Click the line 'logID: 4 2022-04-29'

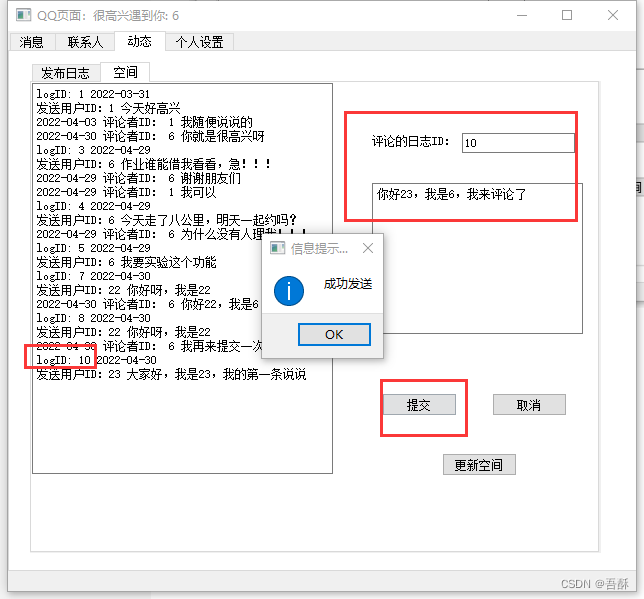click(93, 206)
